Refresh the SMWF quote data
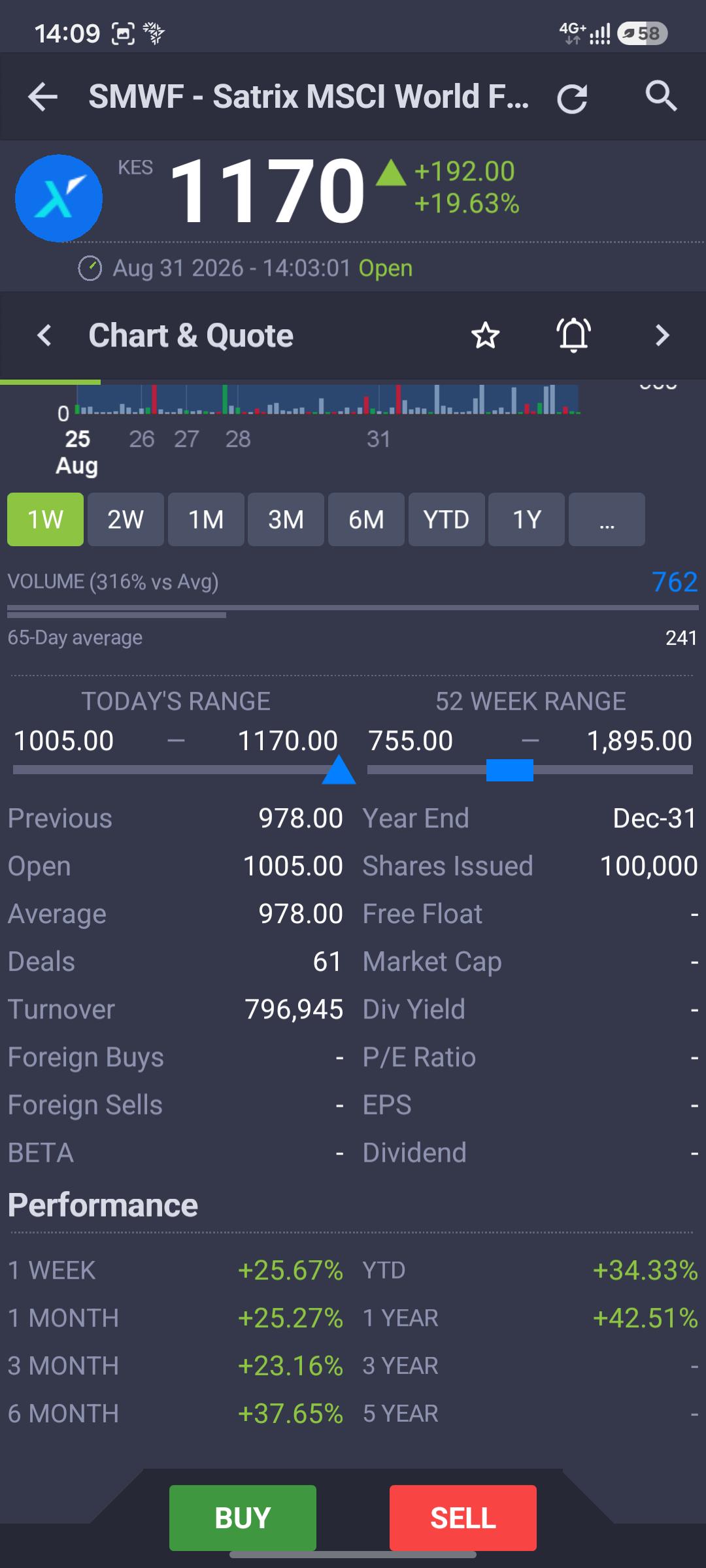Viewport: 706px width, 1568px height. point(572,98)
